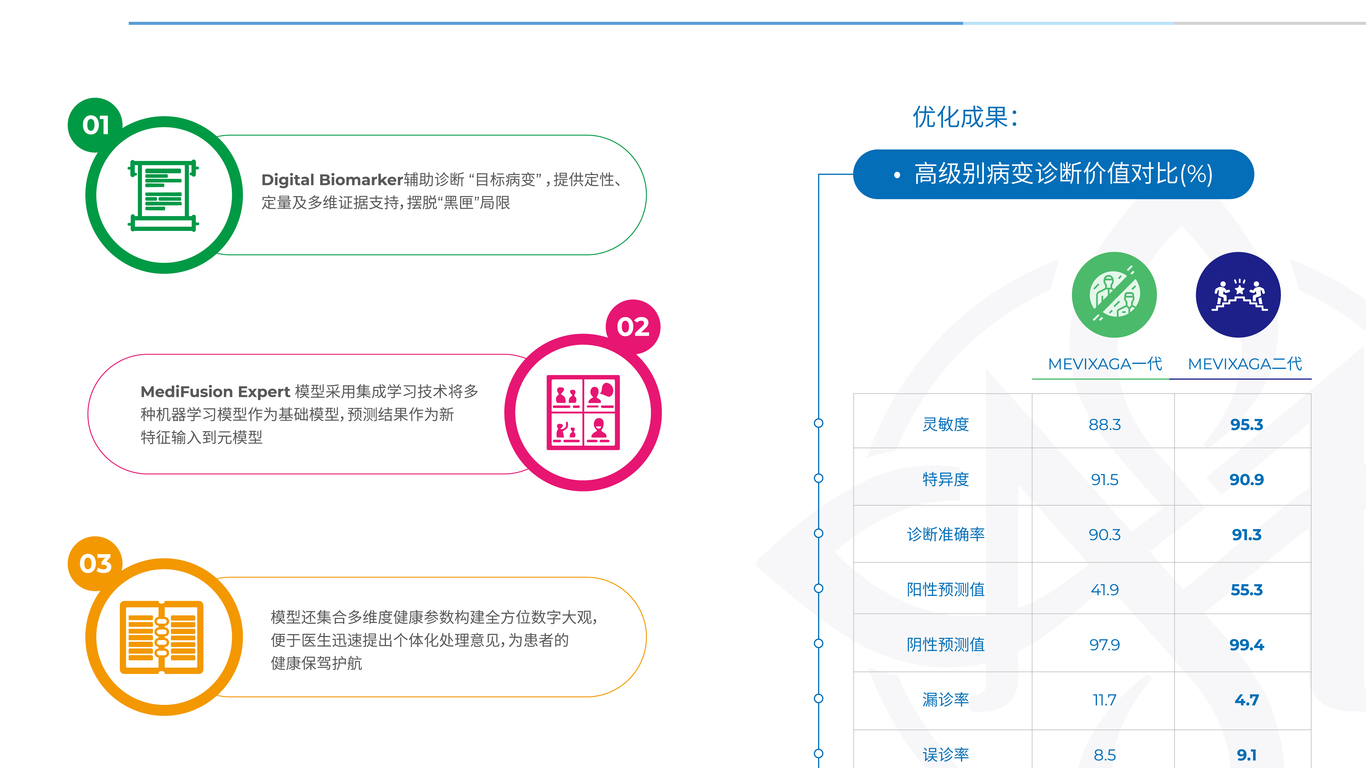Click the 高级别病变诊断价值对比(%) blue banner
1366x768 pixels.
[1053, 174]
